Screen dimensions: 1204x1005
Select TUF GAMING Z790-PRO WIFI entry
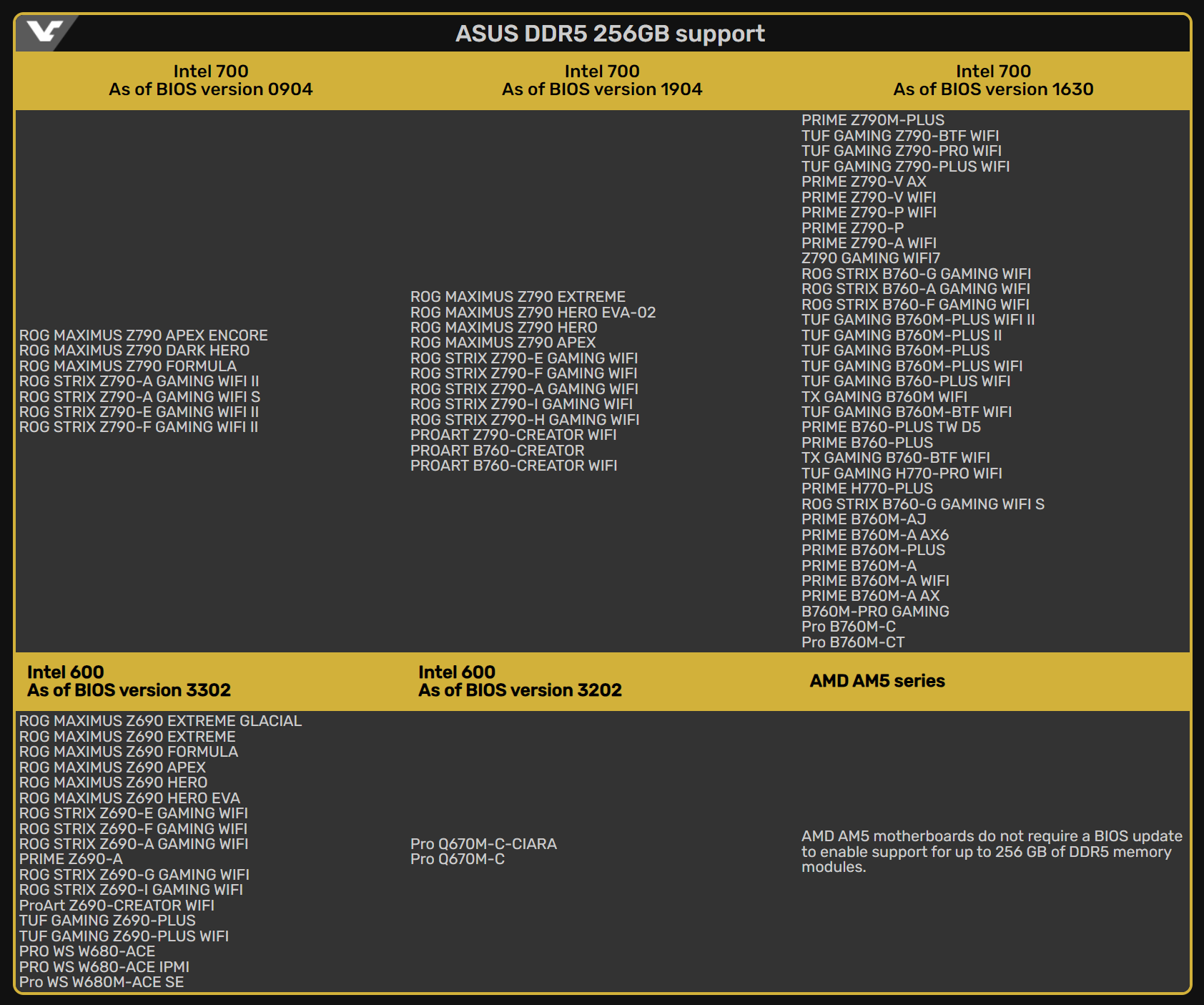click(902, 151)
